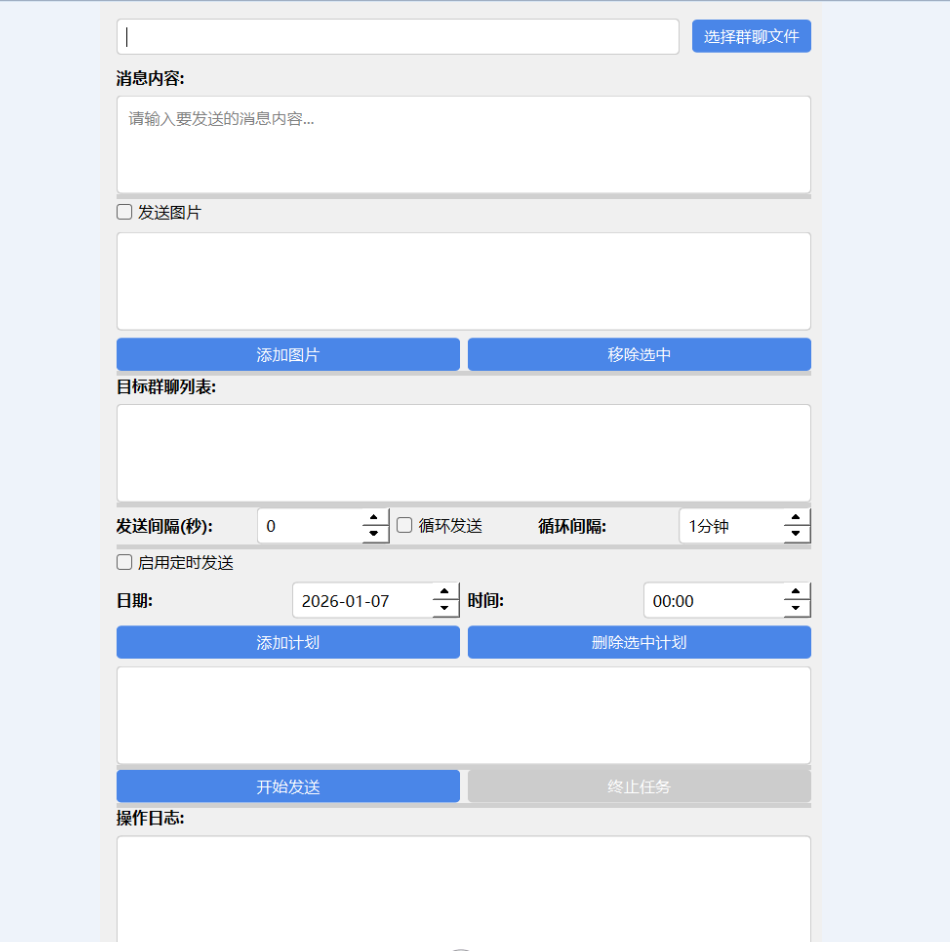This screenshot has height=951, width=950.
Task: Click the 选择群聊文件 button
Action: coord(751,36)
